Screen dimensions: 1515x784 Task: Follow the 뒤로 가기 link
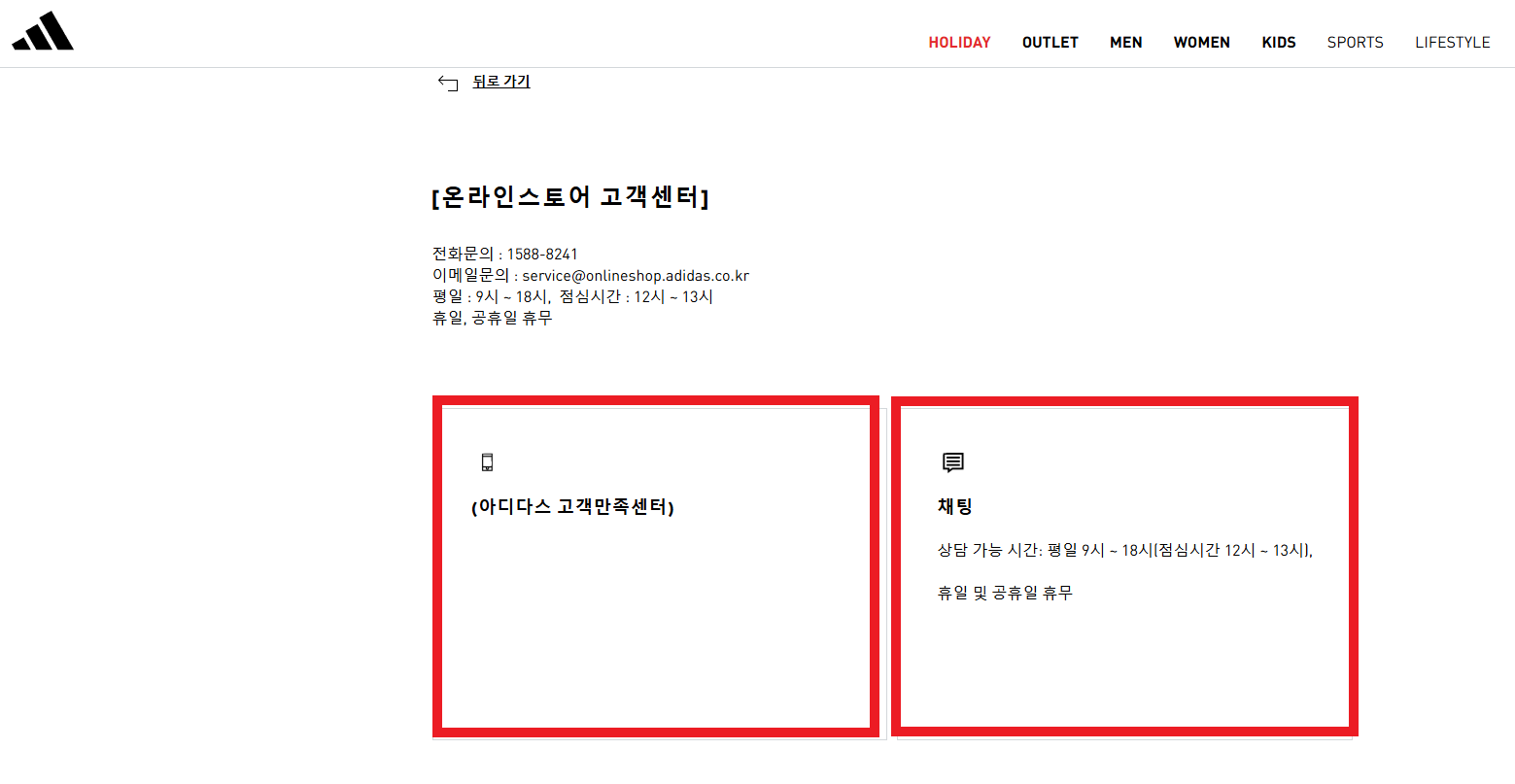[501, 82]
